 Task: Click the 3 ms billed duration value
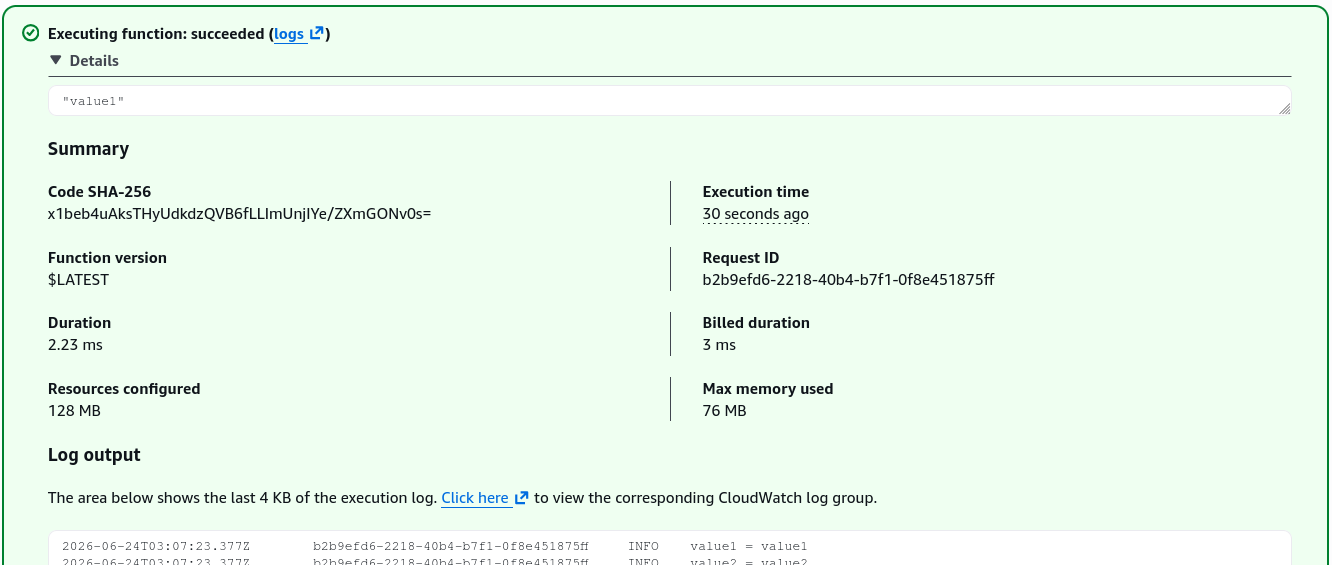pos(719,345)
